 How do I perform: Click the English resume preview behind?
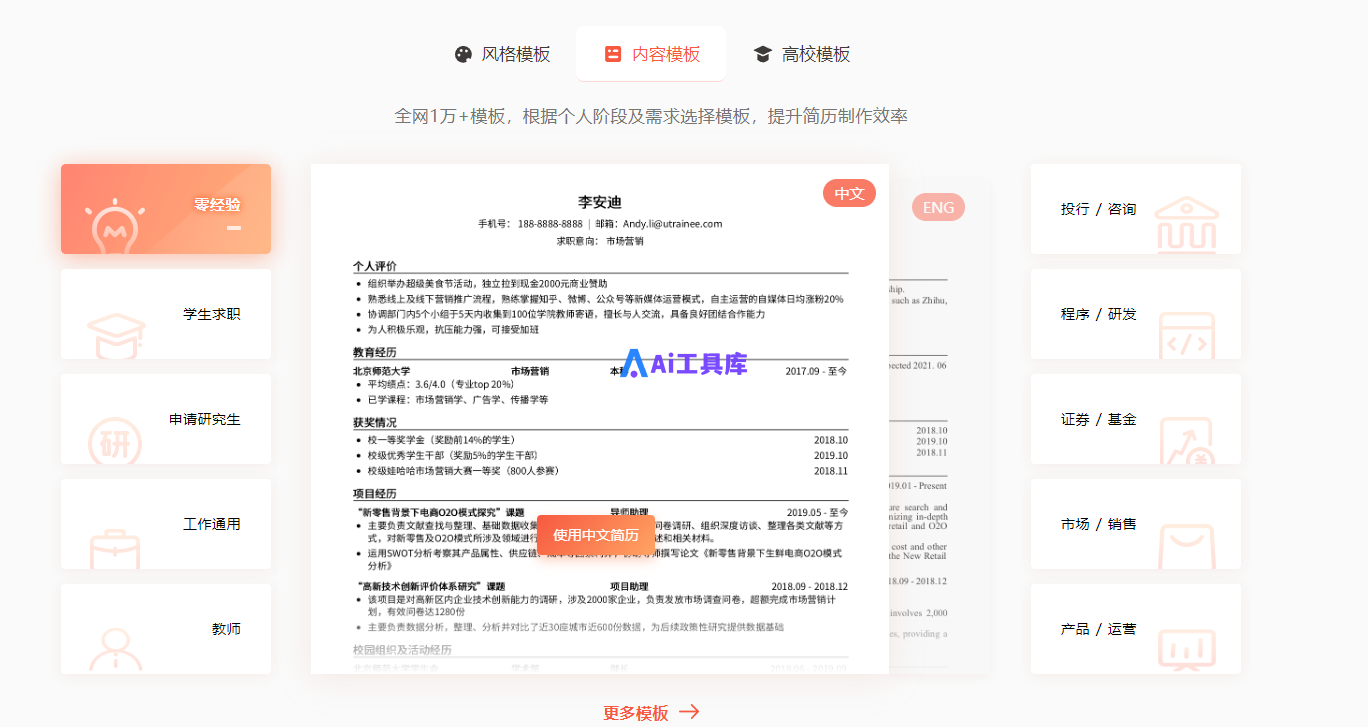tap(939, 428)
